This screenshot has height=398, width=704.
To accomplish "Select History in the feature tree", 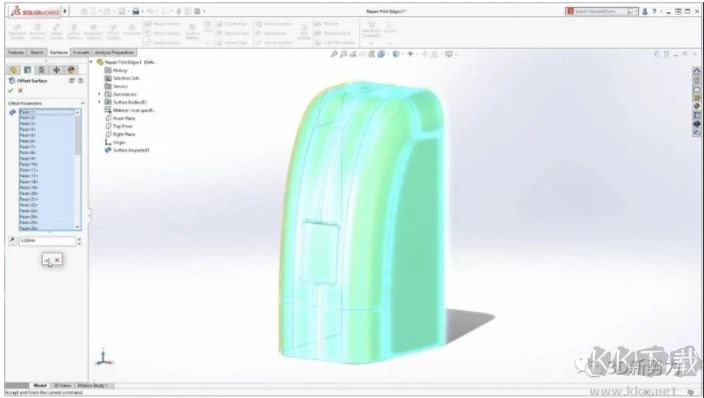I will pyautogui.click(x=120, y=70).
